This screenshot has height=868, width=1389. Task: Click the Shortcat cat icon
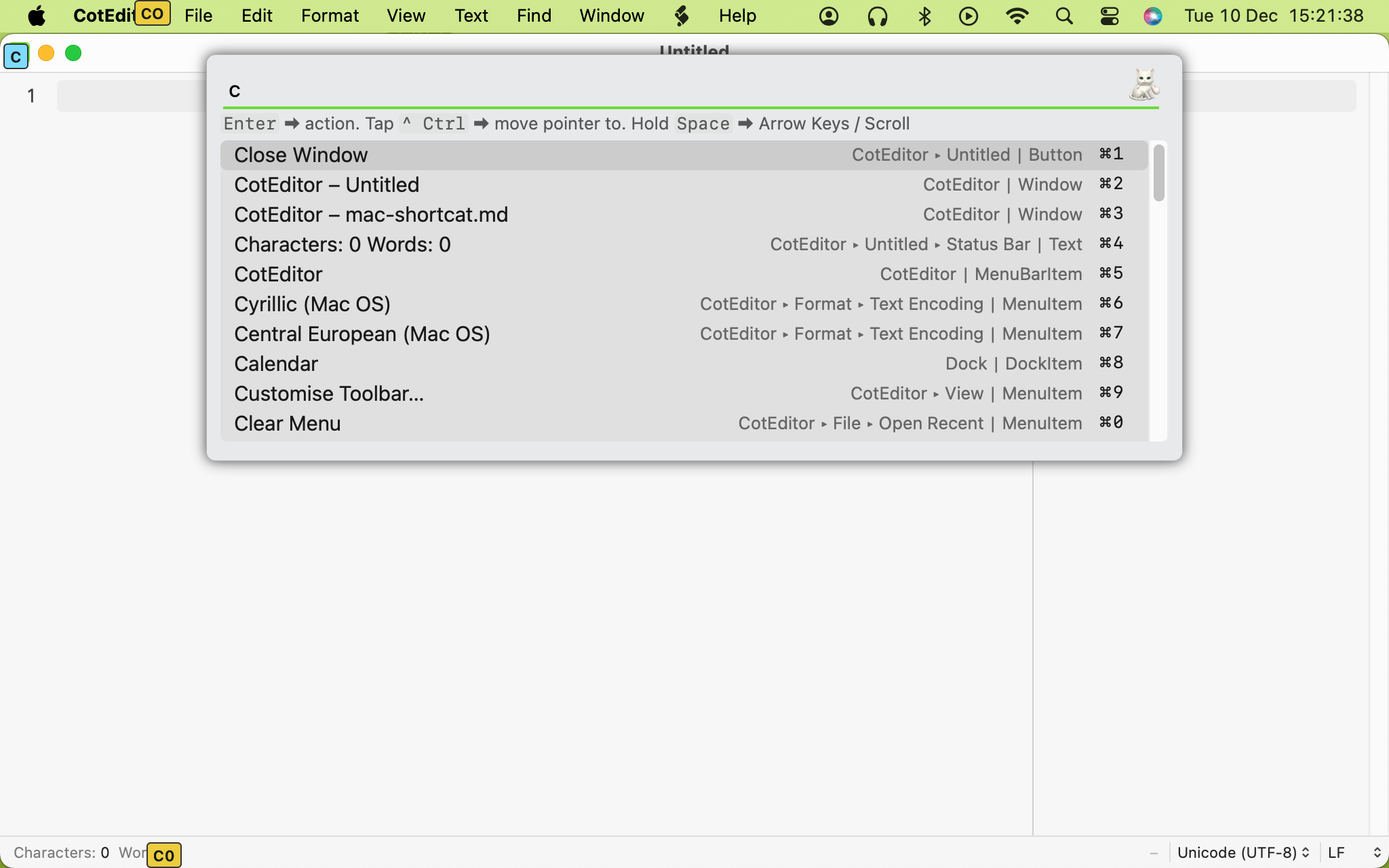pyautogui.click(x=1145, y=85)
